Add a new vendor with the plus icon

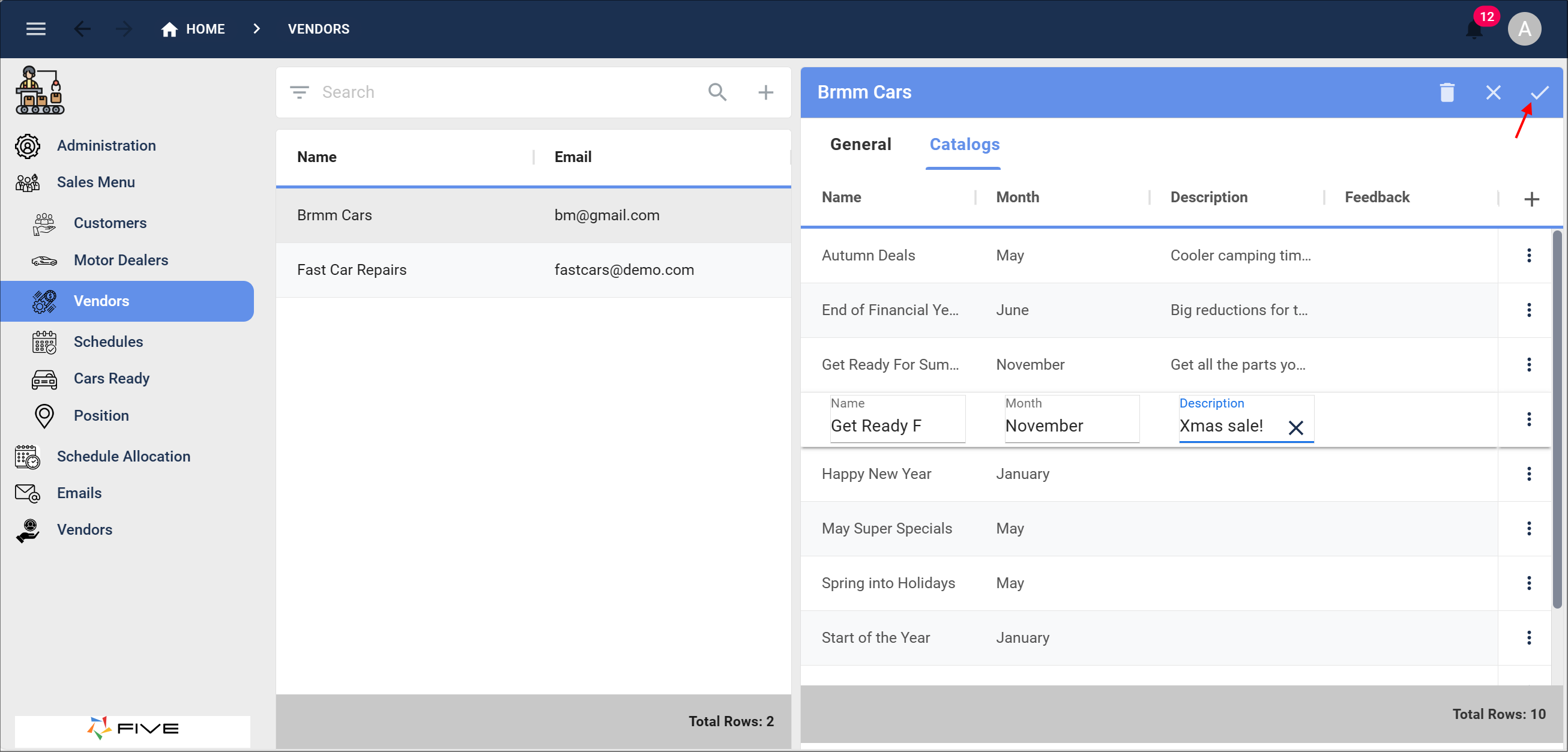click(765, 92)
